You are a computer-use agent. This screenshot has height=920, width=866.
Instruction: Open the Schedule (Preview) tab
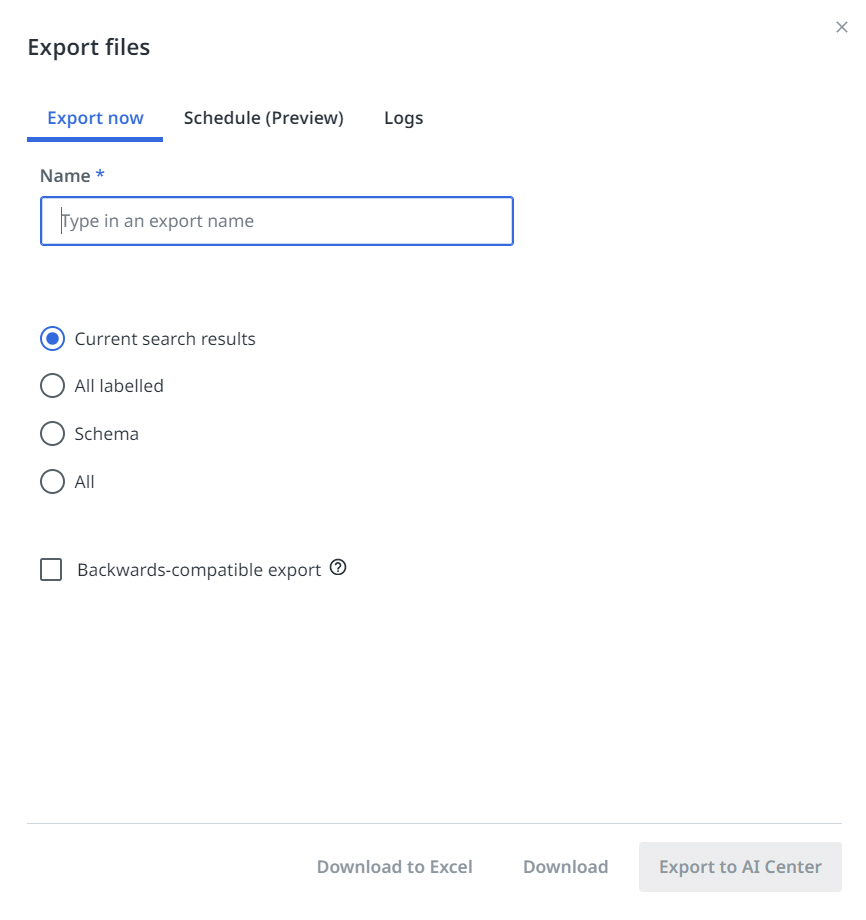pos(263,118)
